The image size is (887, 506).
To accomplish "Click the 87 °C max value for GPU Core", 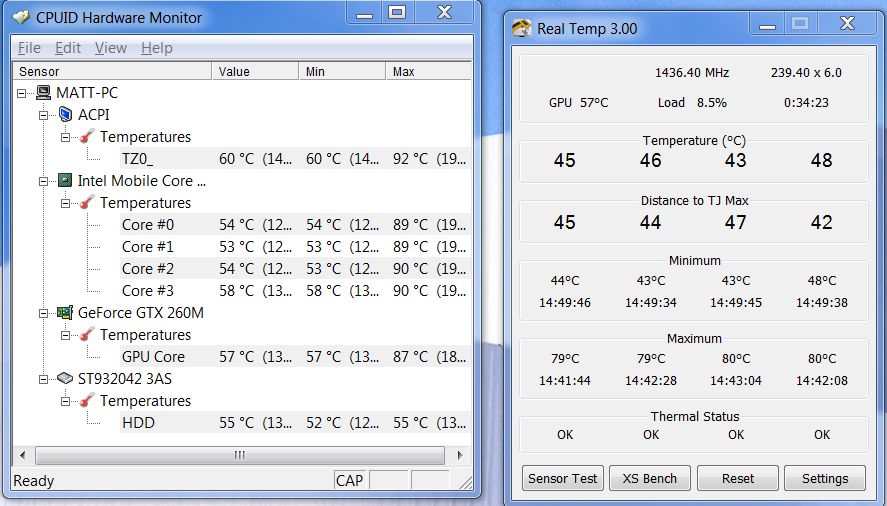I will coord(429,357).
